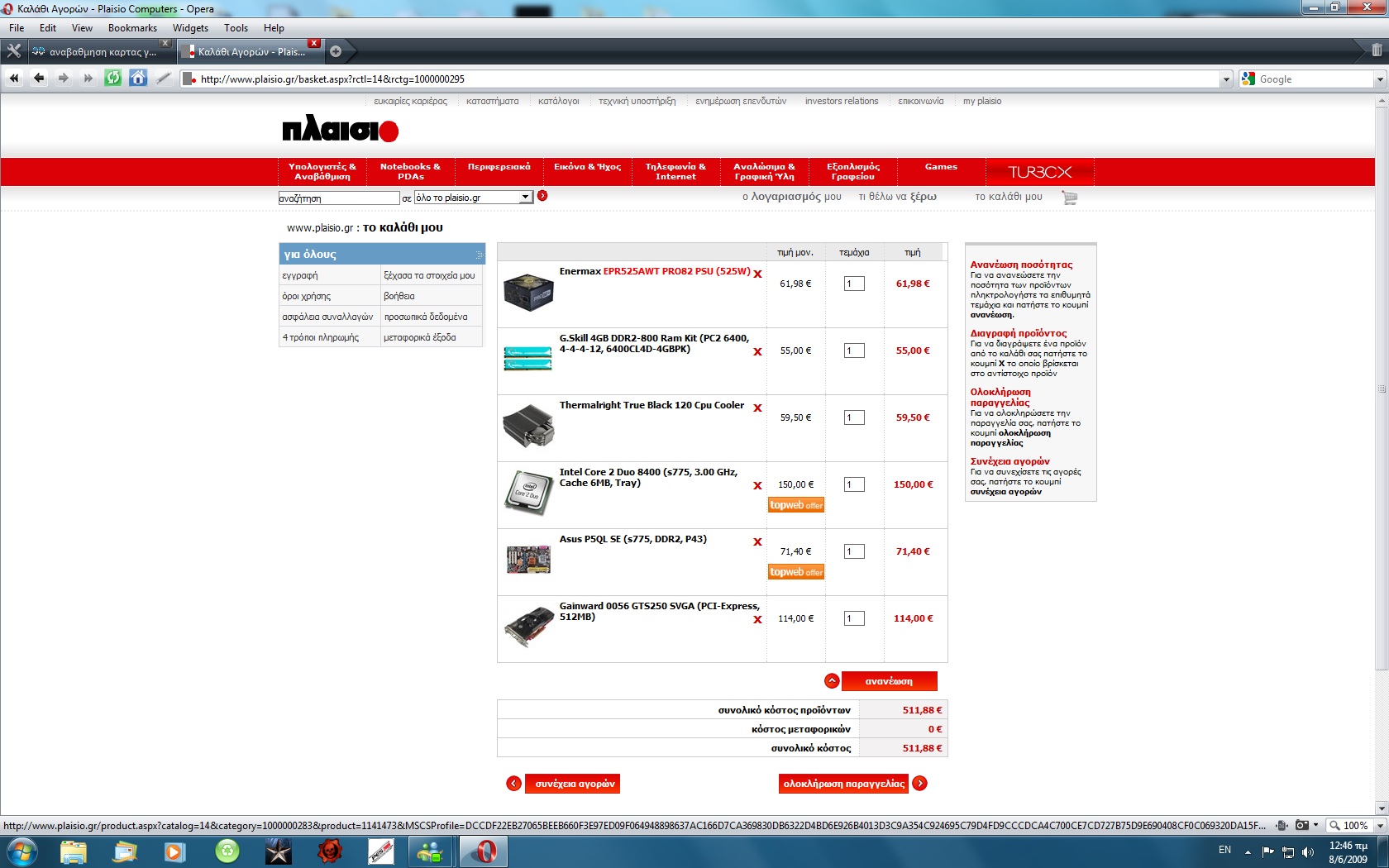Image resolution: width=1389 pixels, height=868 pixels.
Task: Open the Opera panels wrench icon
Action: click(x=13, y=51)
